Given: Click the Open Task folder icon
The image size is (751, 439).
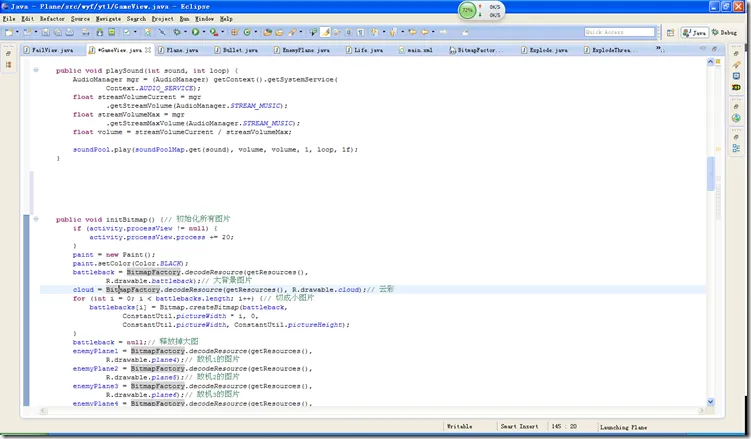Looking at the screenshot, I should (279, 32).
